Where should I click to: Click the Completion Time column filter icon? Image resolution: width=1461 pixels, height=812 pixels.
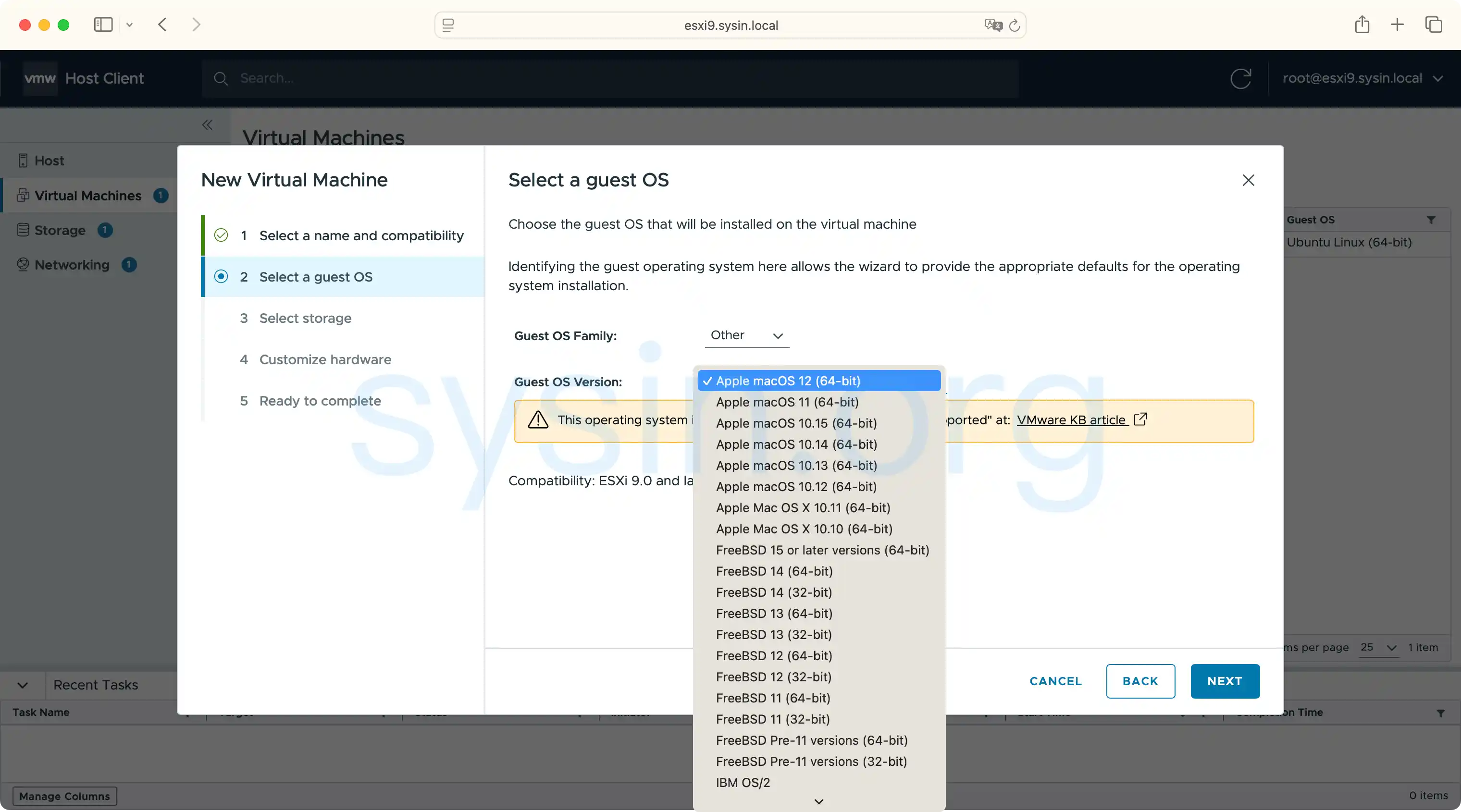(1441, 713)
